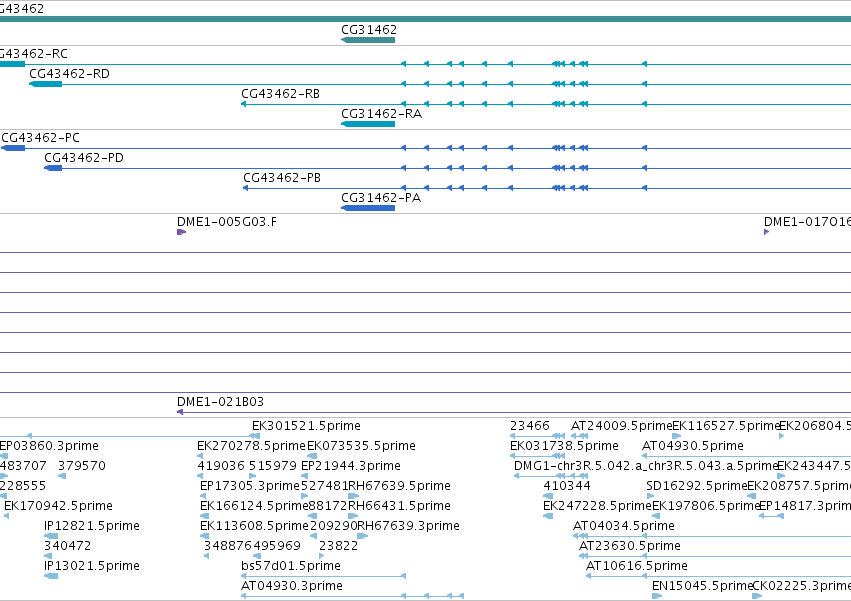The image size is (851, 601).
Task: Click the purple DME1-005G03.F arrow glyph
Action: 181,232
